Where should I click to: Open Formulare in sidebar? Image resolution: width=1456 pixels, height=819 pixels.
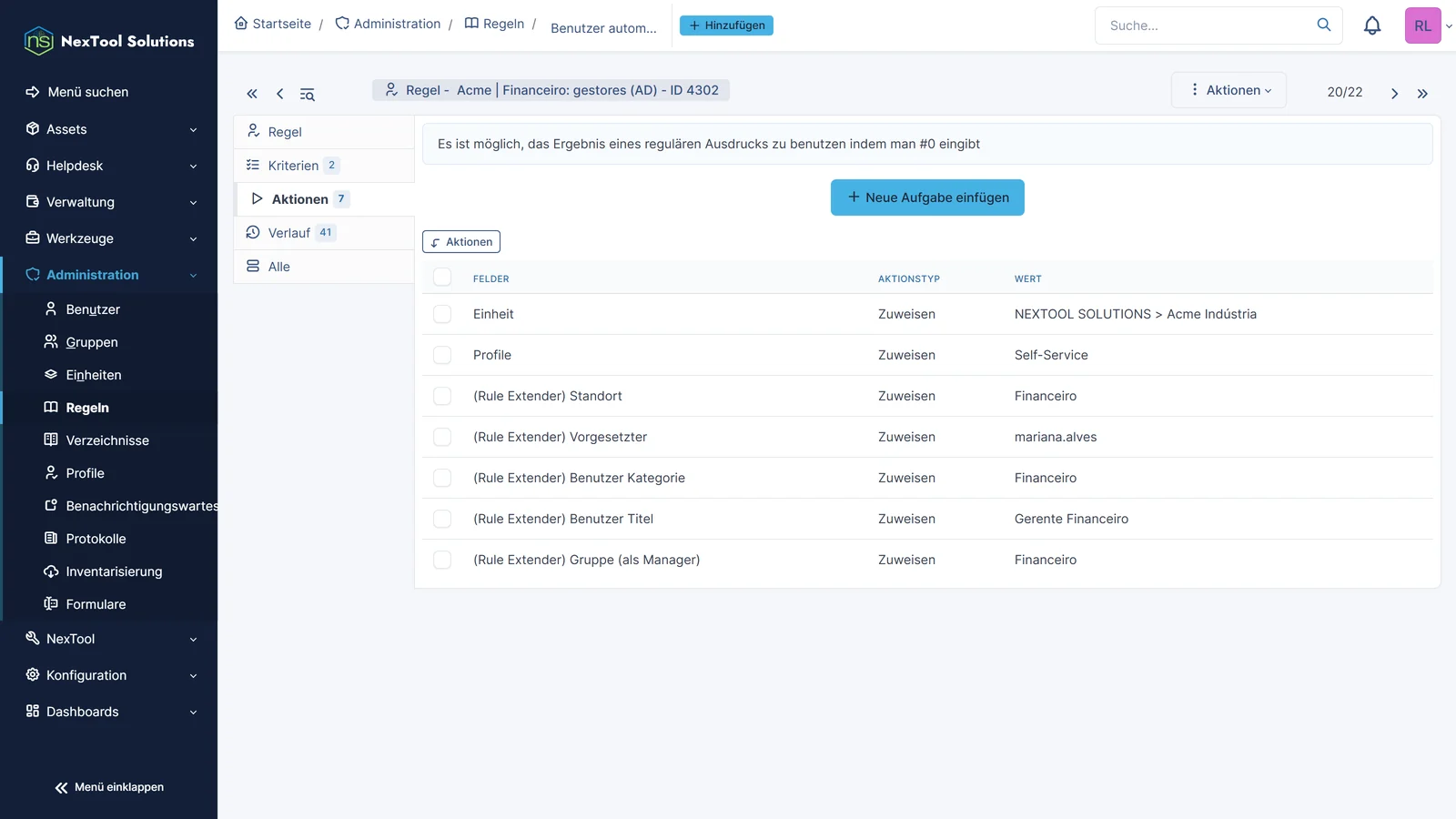(96, 604)
